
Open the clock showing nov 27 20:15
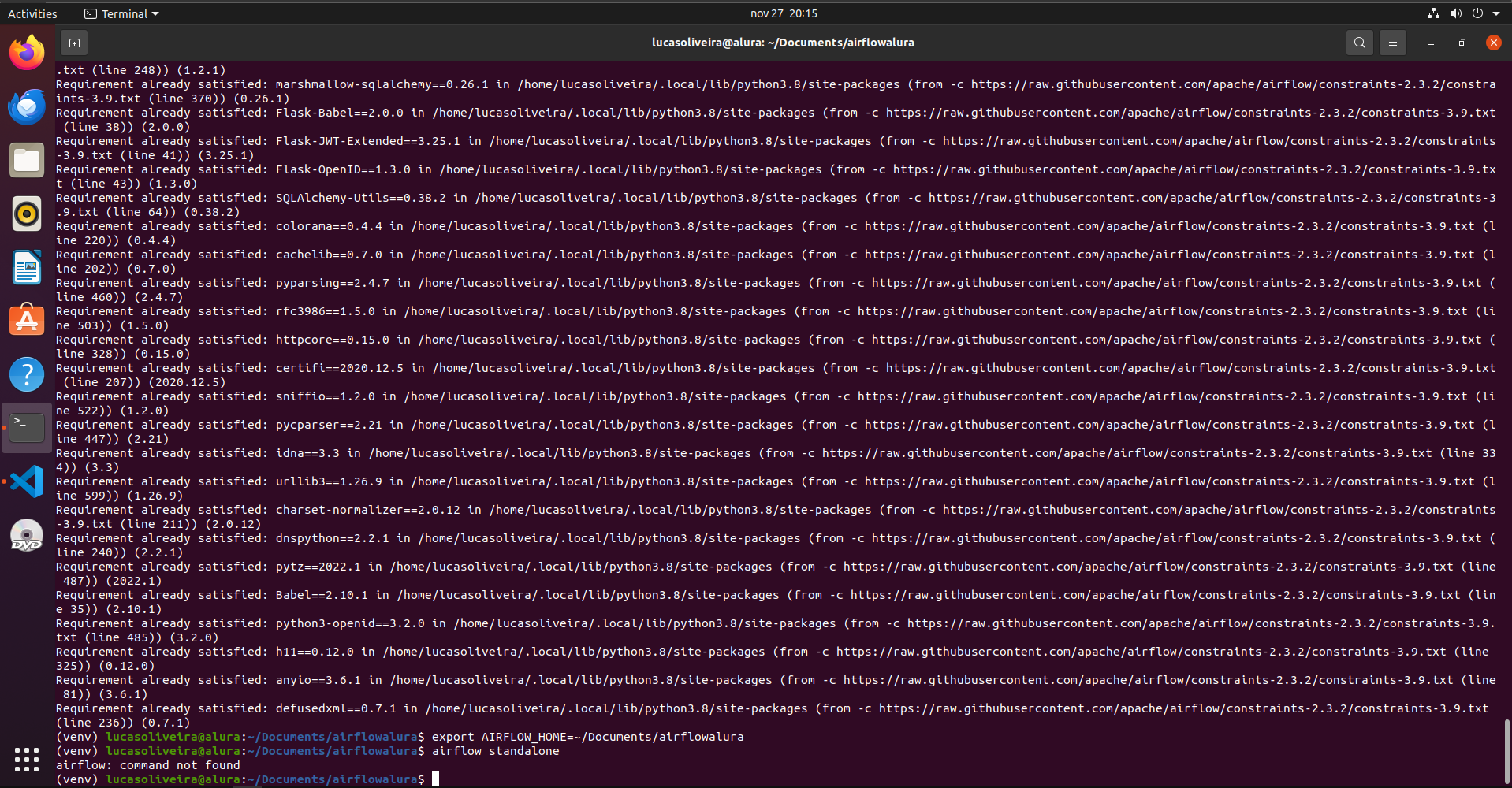coord(784,13)
